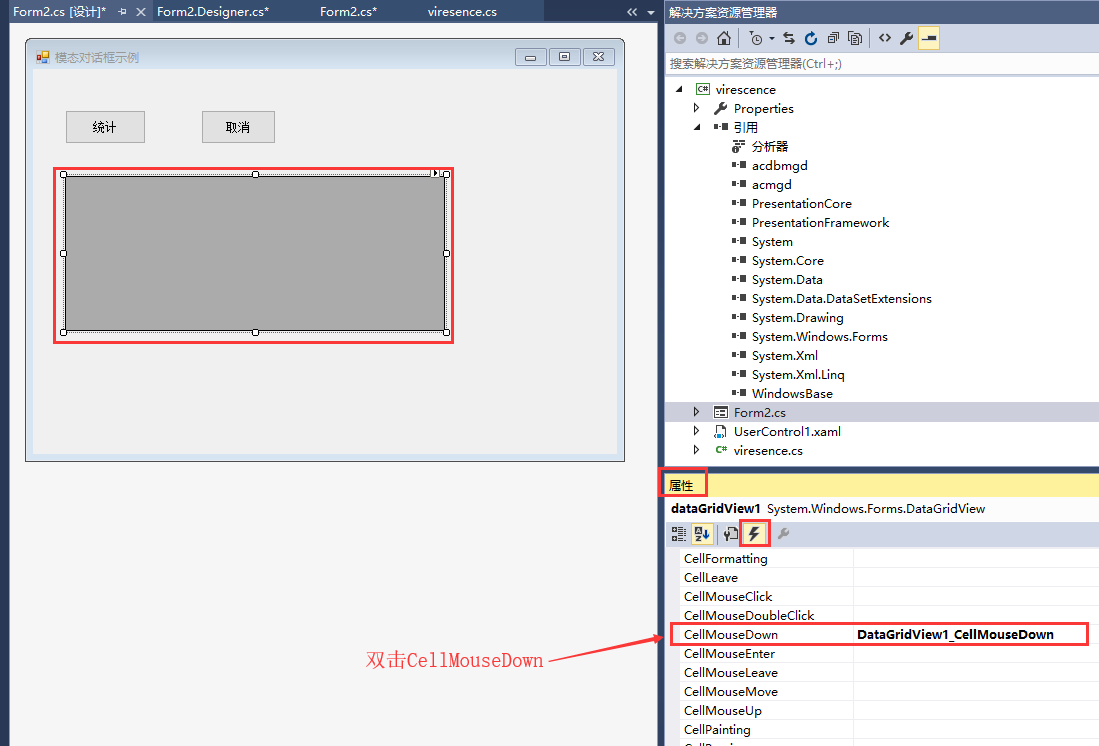This screenshot has width=1099, height=746.
Task: Switch to Categorized properties view
Action: (678, 533)
